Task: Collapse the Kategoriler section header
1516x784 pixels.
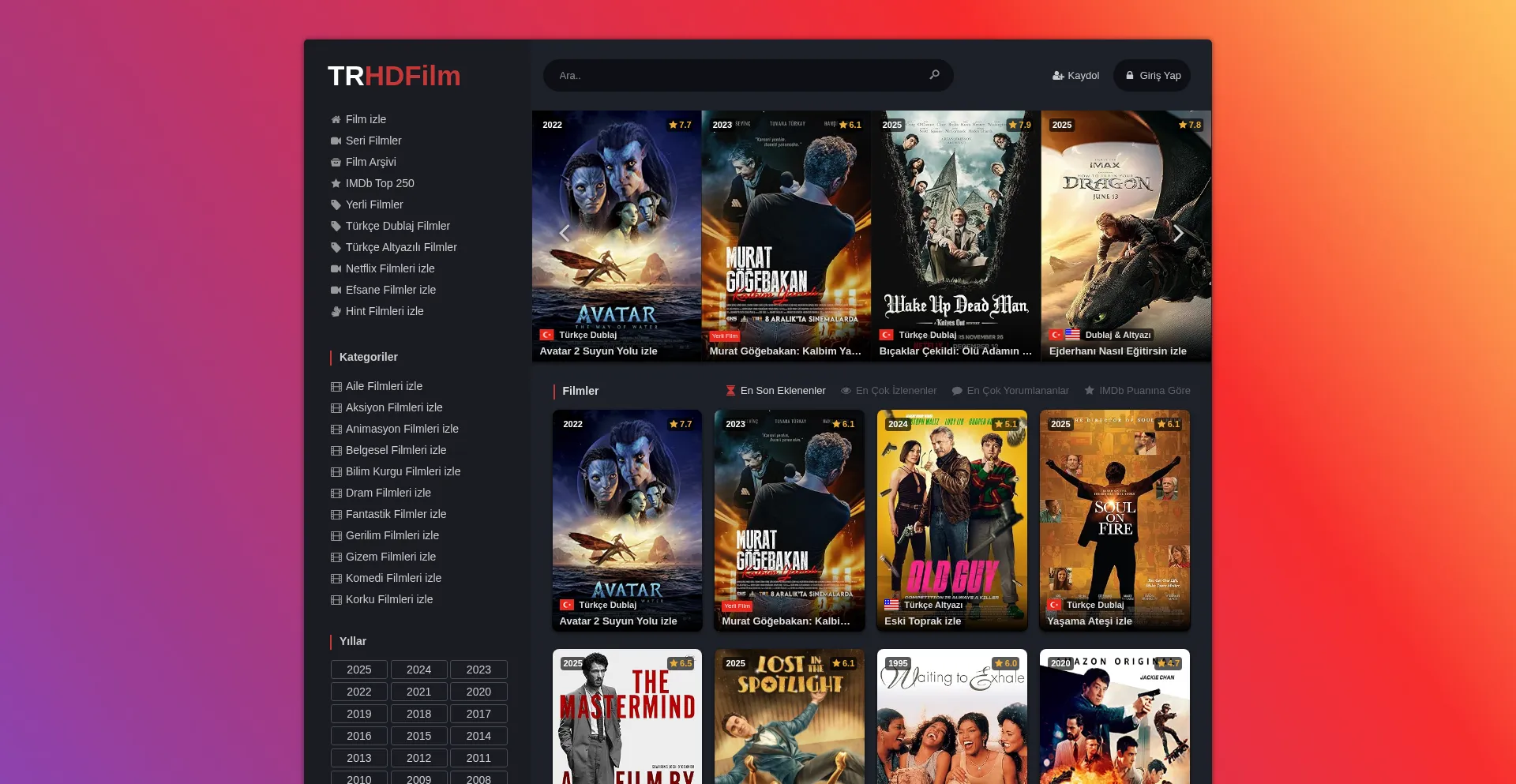Action: coord(368,357)
